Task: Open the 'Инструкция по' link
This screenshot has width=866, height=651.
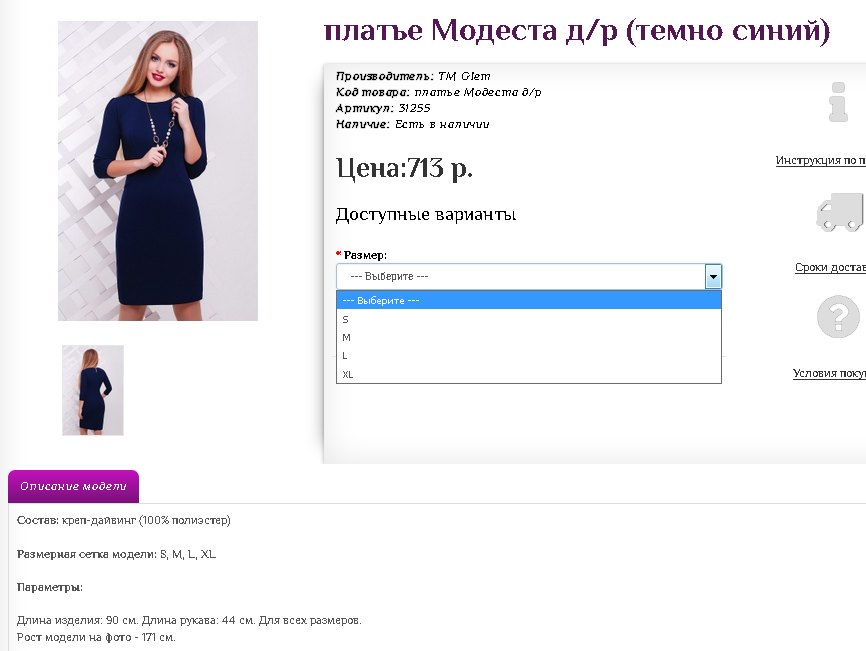Action: [x=820, y=160]
